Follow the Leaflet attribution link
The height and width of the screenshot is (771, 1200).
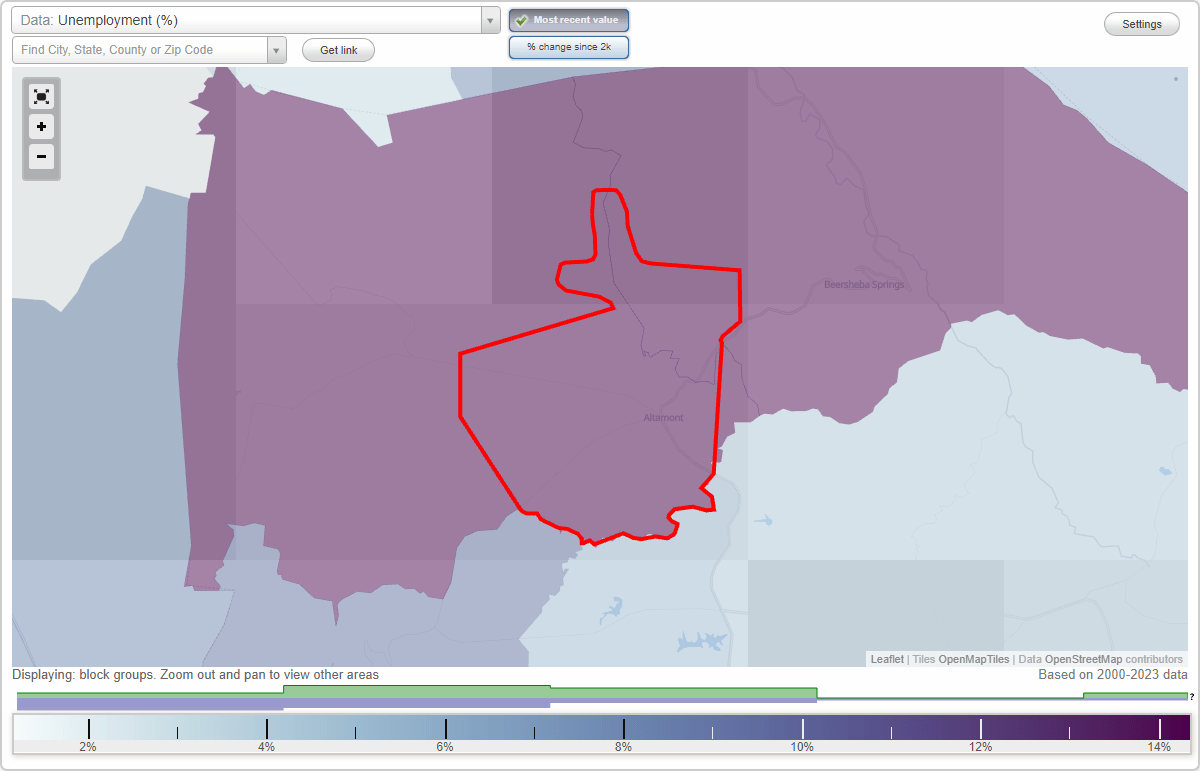887,659
